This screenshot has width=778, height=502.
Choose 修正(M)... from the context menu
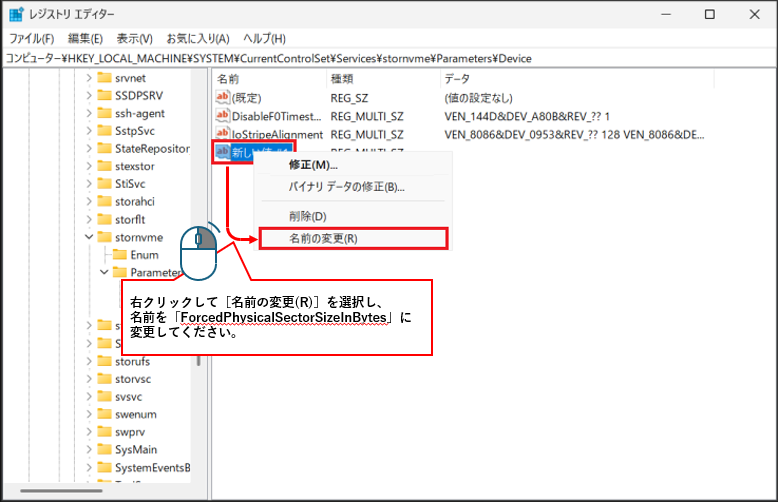tap(313, 165)
